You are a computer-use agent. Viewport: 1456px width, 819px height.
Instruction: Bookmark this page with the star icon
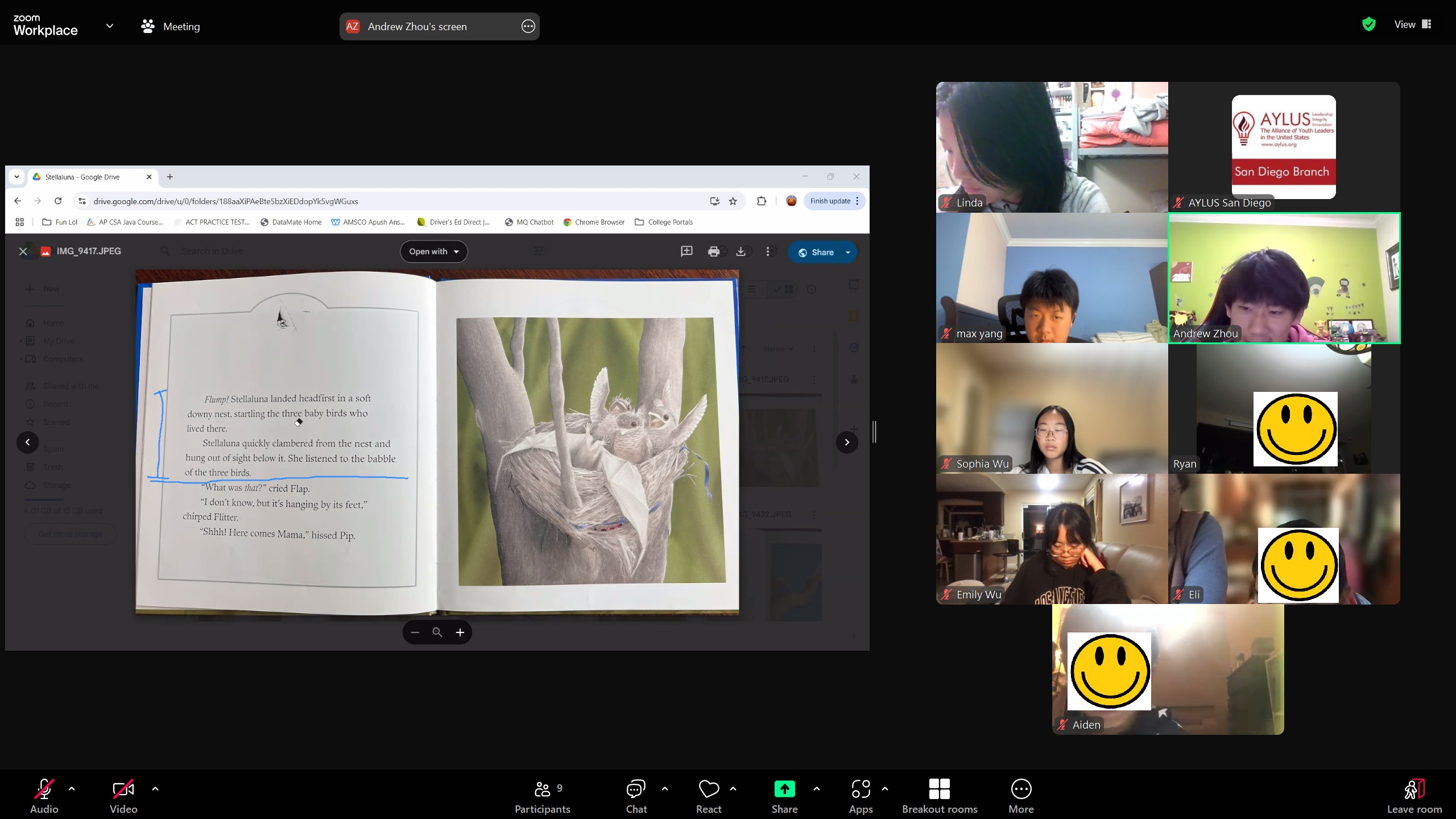(733, 201)
